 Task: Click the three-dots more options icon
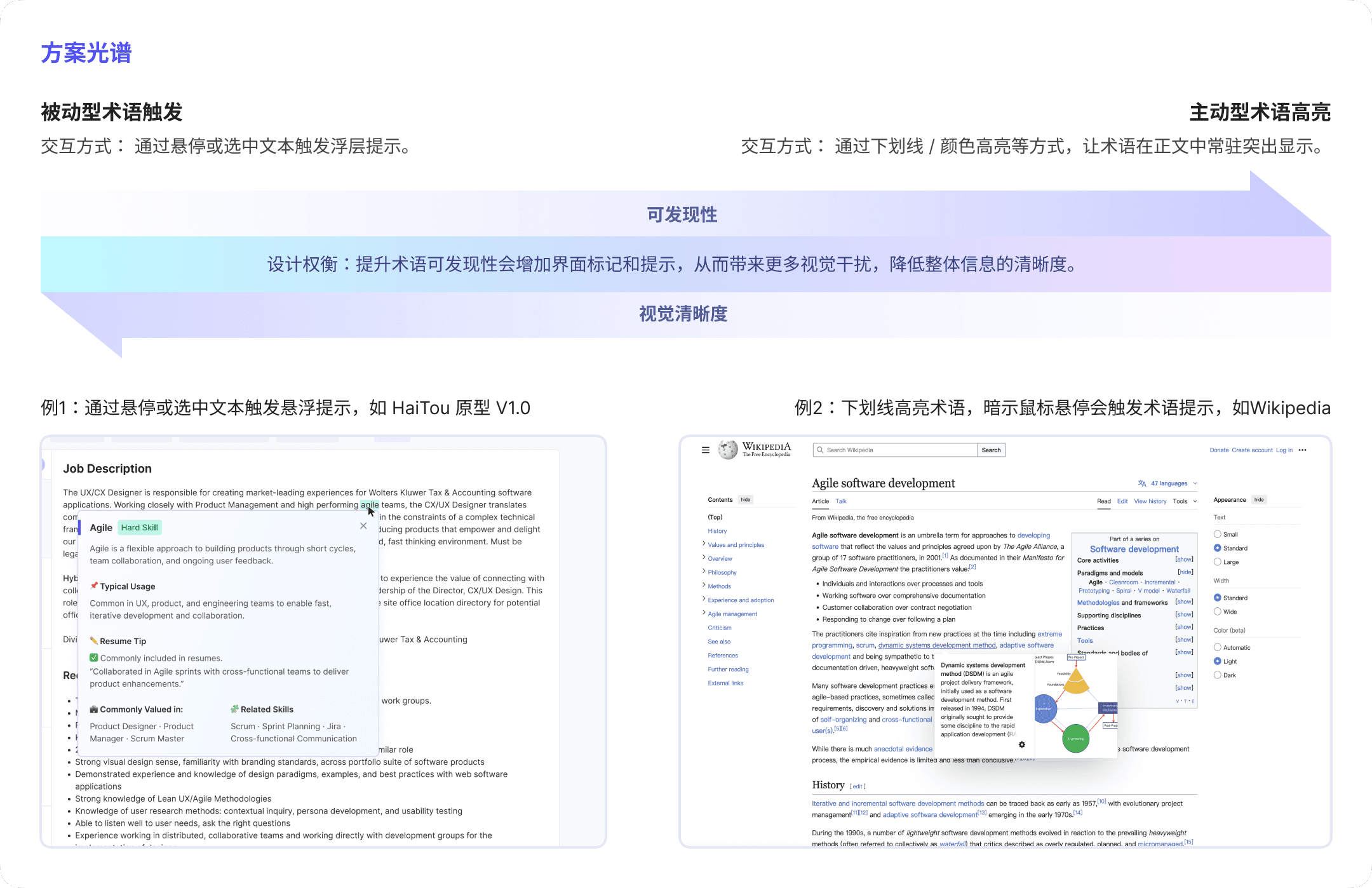pos(1302,450)
